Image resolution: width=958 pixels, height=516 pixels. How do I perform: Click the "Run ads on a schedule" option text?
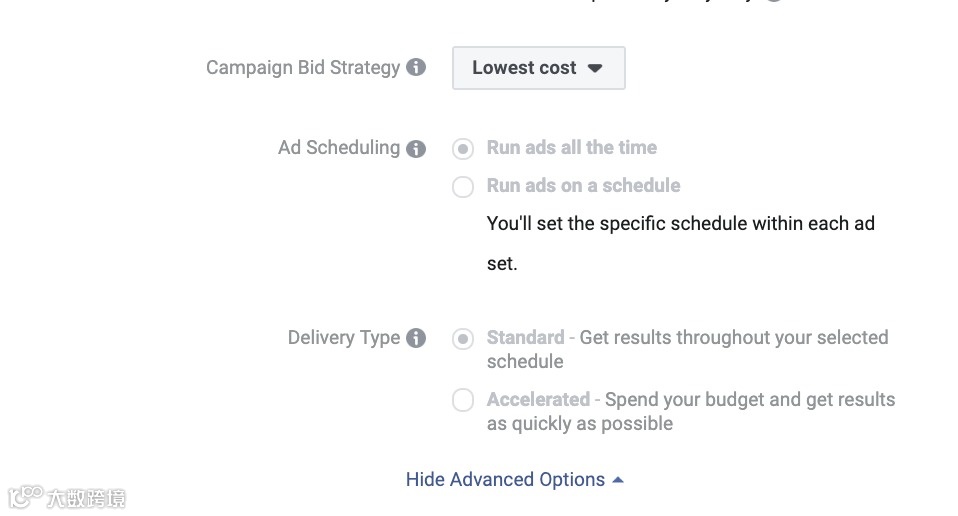(583, 186)
